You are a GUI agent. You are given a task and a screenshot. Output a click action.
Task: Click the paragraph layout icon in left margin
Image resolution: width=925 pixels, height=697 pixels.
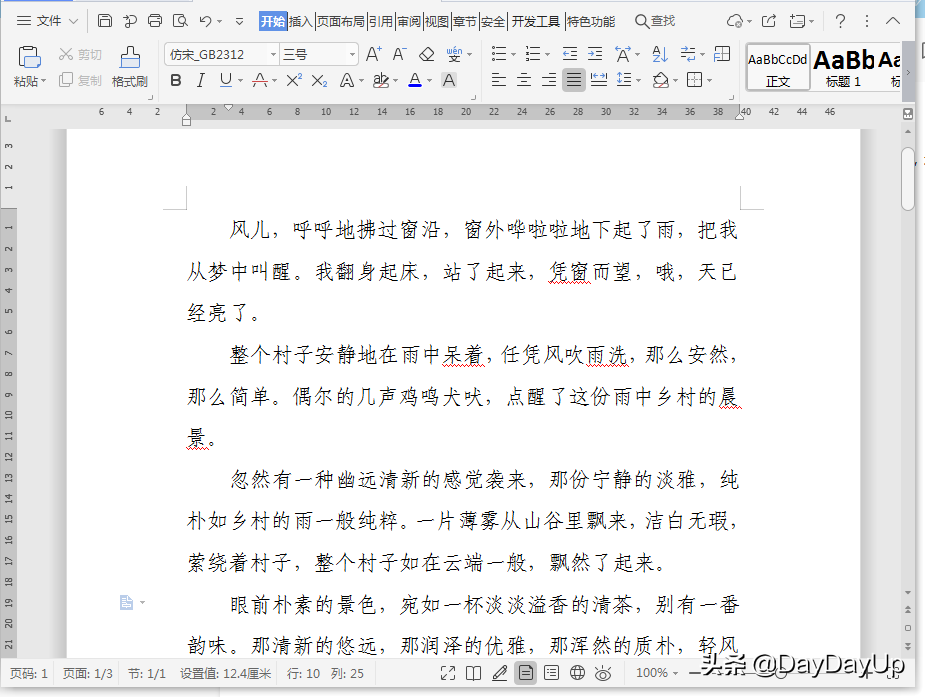tap(127, 602)
